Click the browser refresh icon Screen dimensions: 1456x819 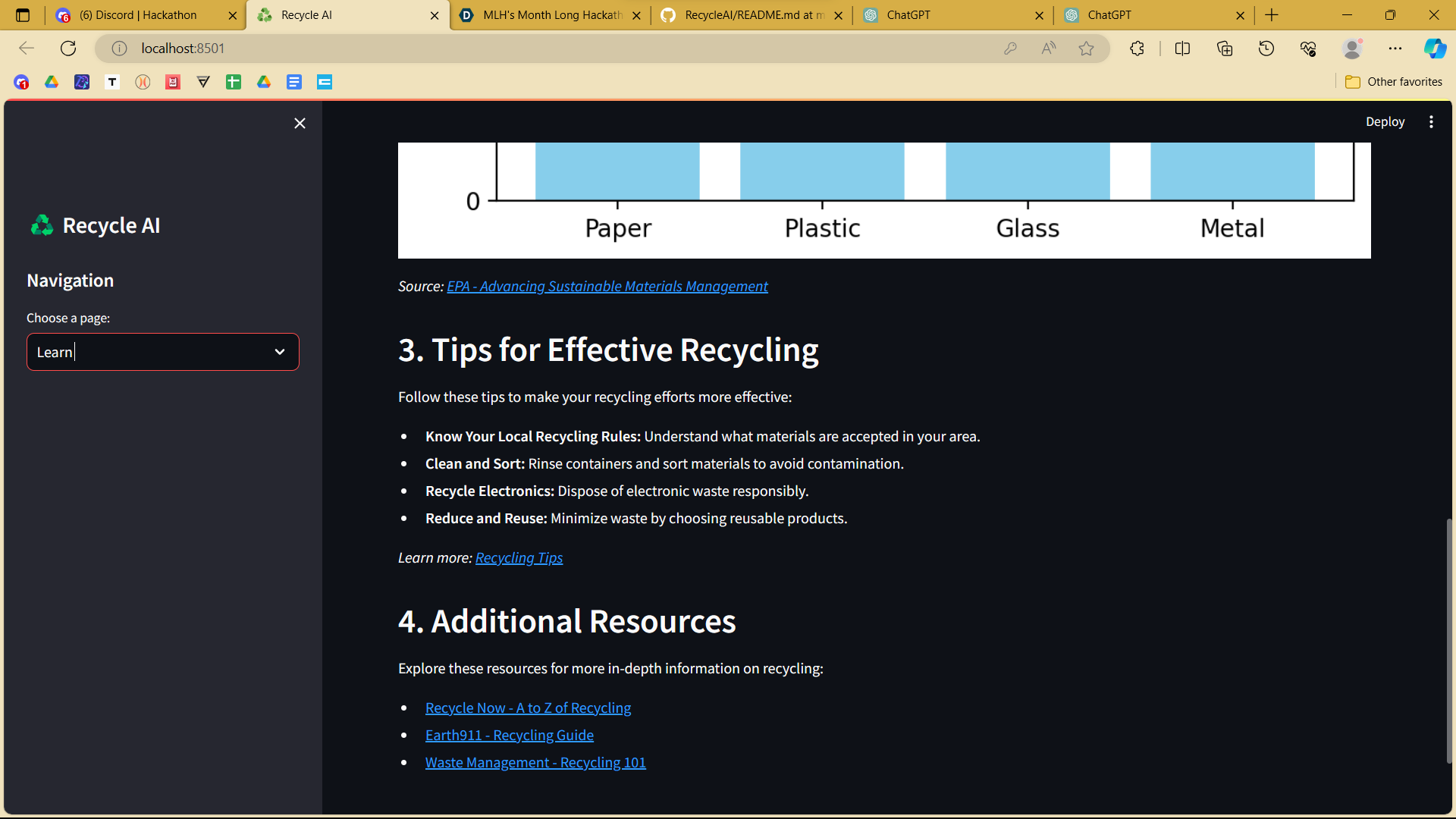click(x=68, y=49)
